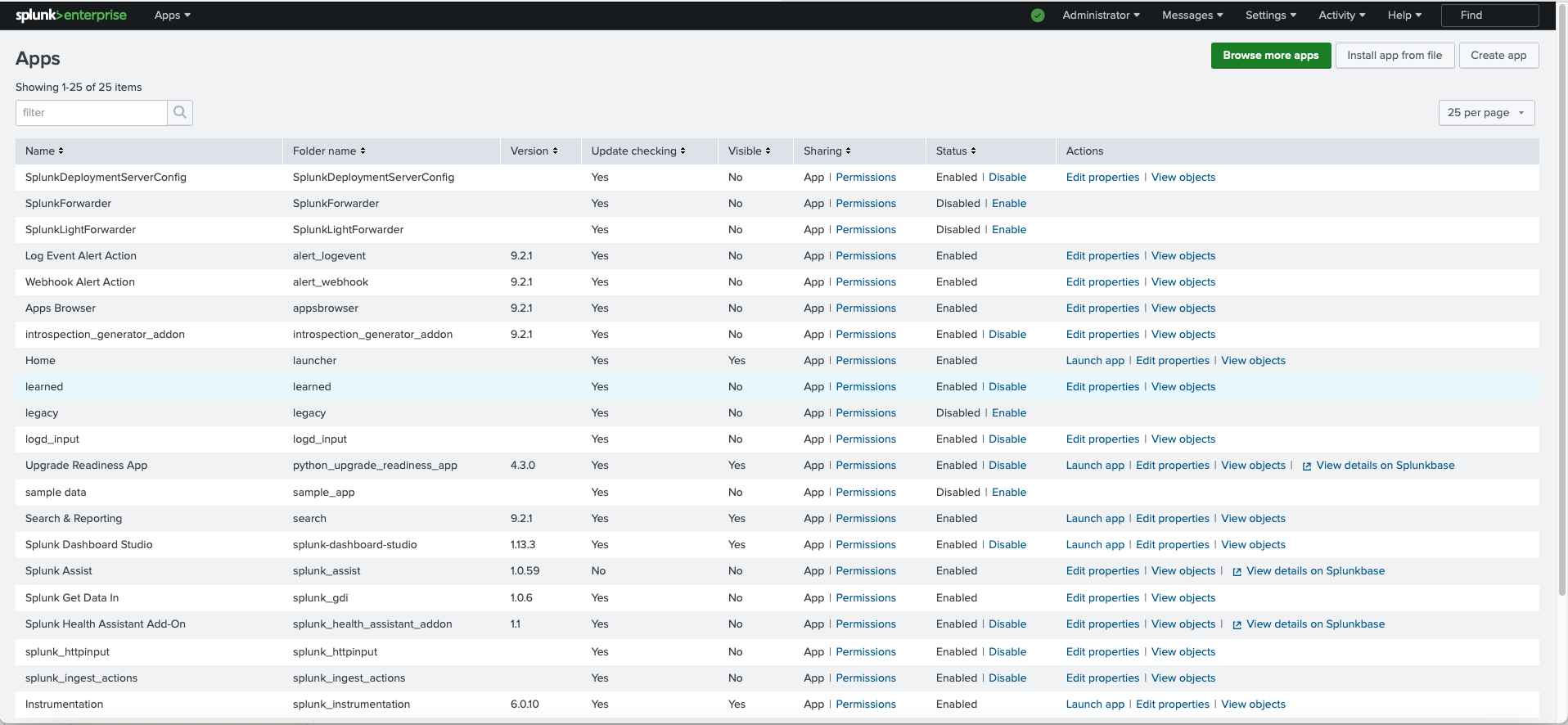The width and height of the screenshot is (1568, 725).
Task: Edit properties of Webhook Alert Action
Action: [1102, 282]
